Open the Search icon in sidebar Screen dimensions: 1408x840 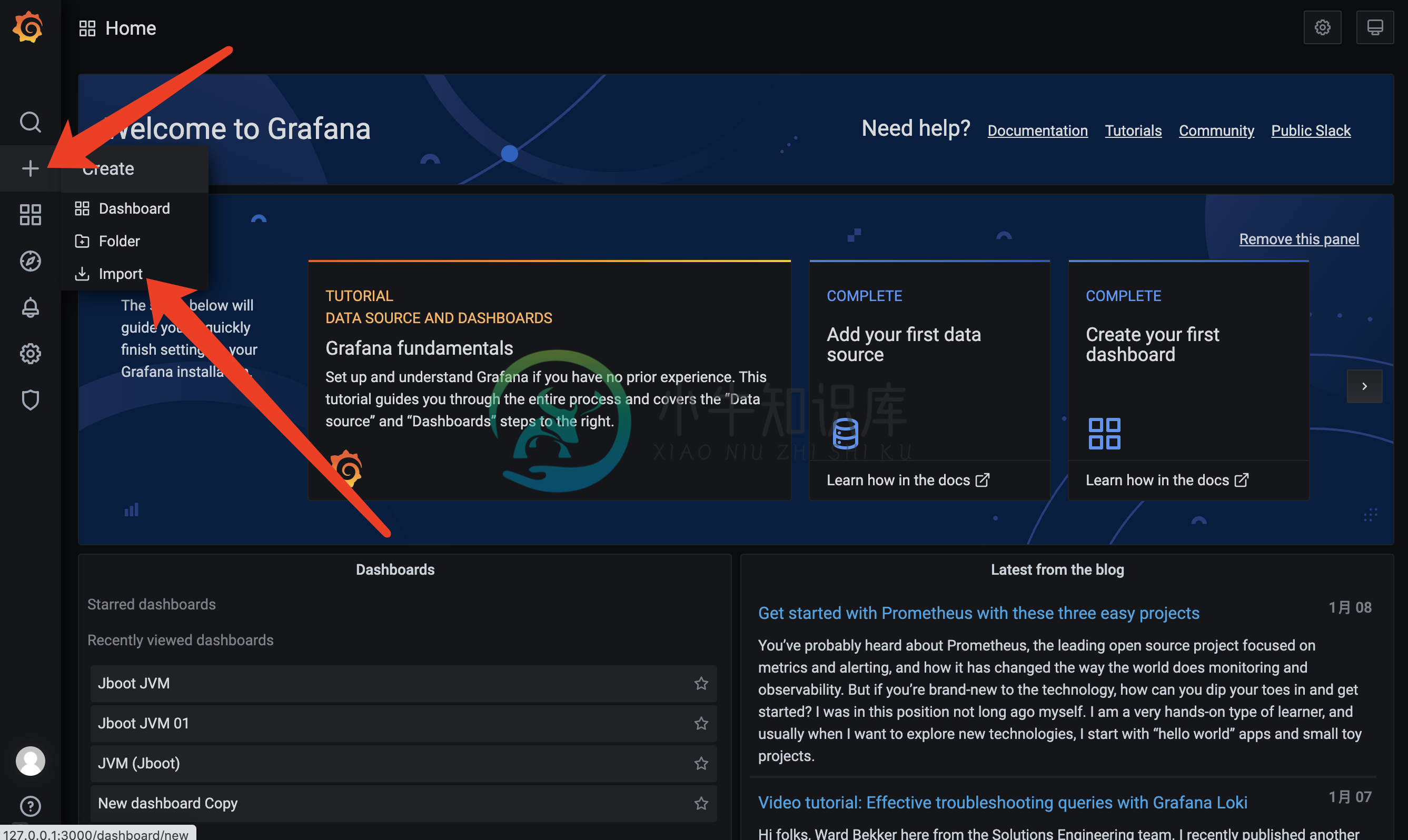tap(29, 121)
